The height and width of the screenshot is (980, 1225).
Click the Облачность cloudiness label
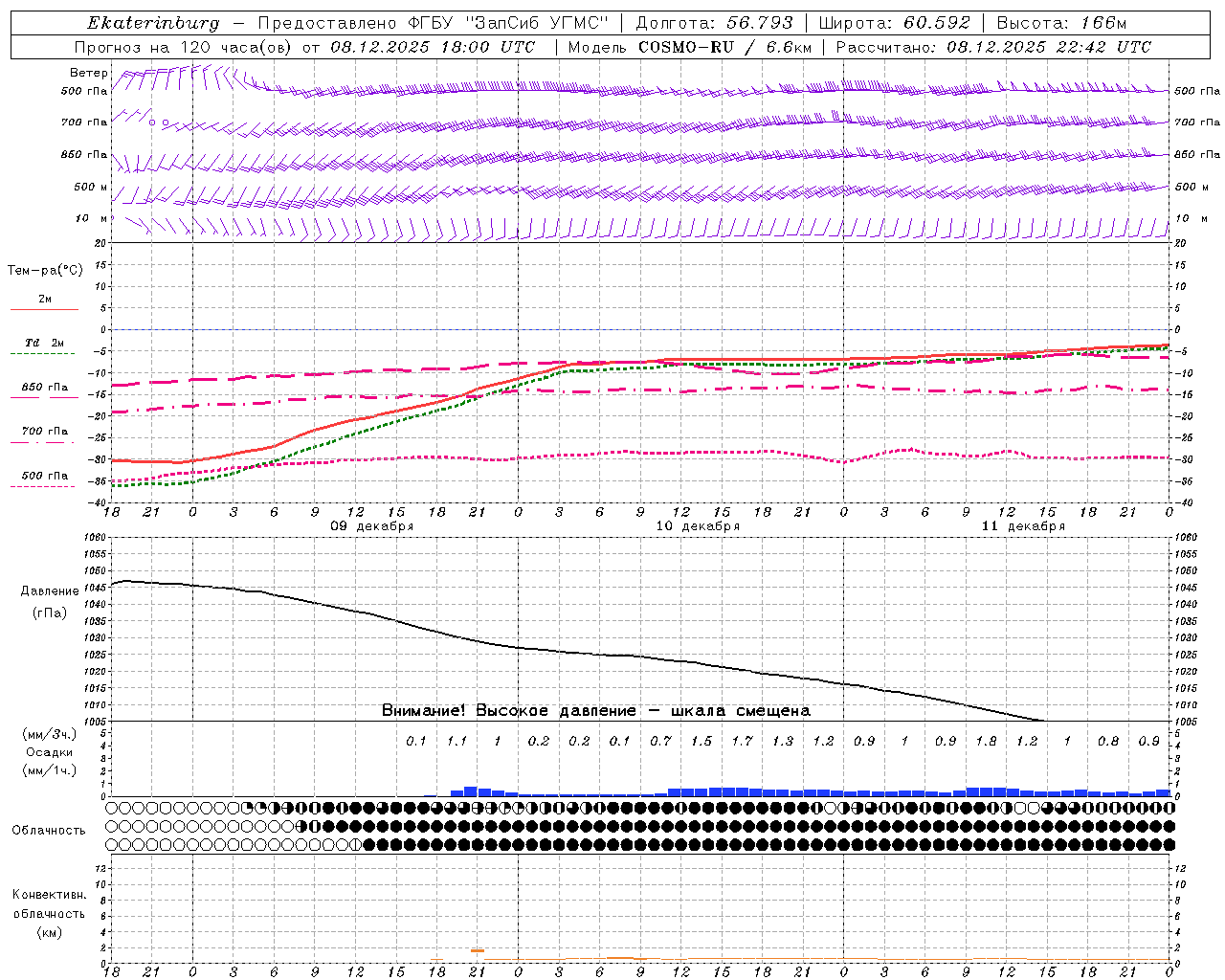pos(49,830)
